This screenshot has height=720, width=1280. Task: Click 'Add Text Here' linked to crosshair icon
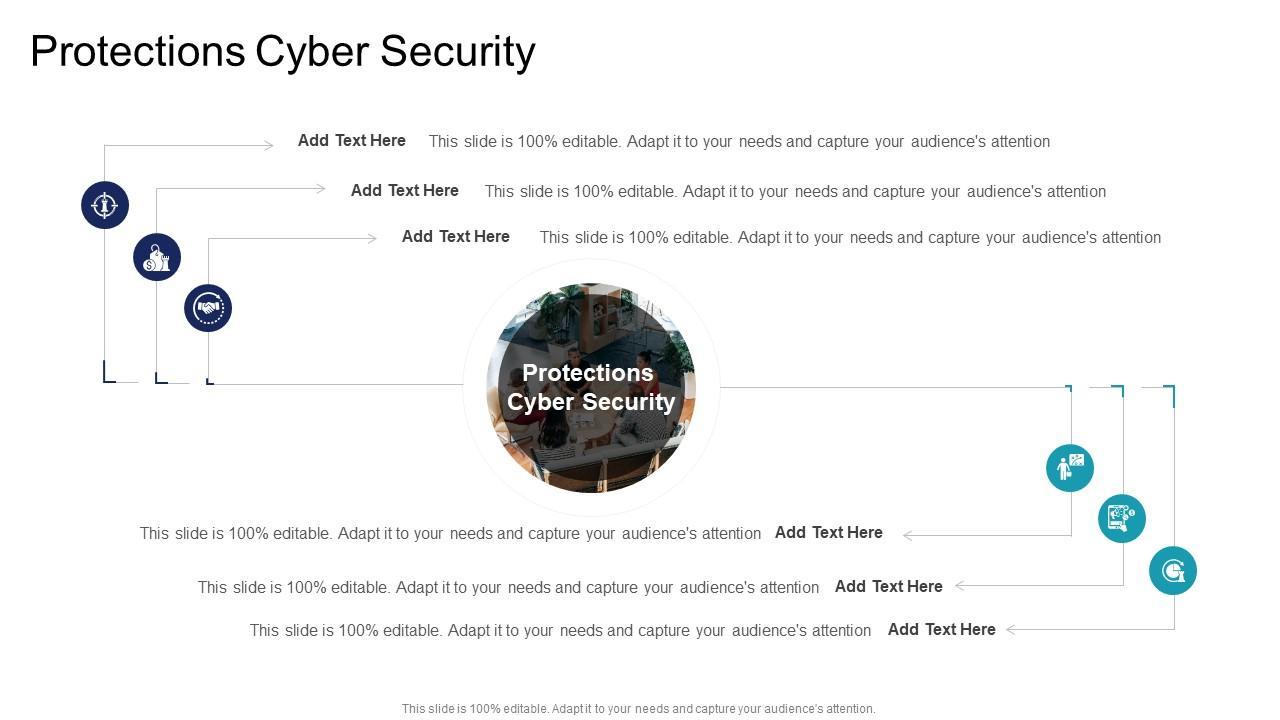(352, 141)
